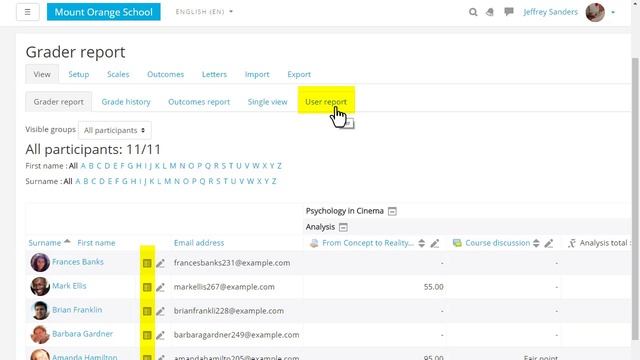
Task: Click the Analysis total column header
Action: pyautogui.click(x=604, y=243)
